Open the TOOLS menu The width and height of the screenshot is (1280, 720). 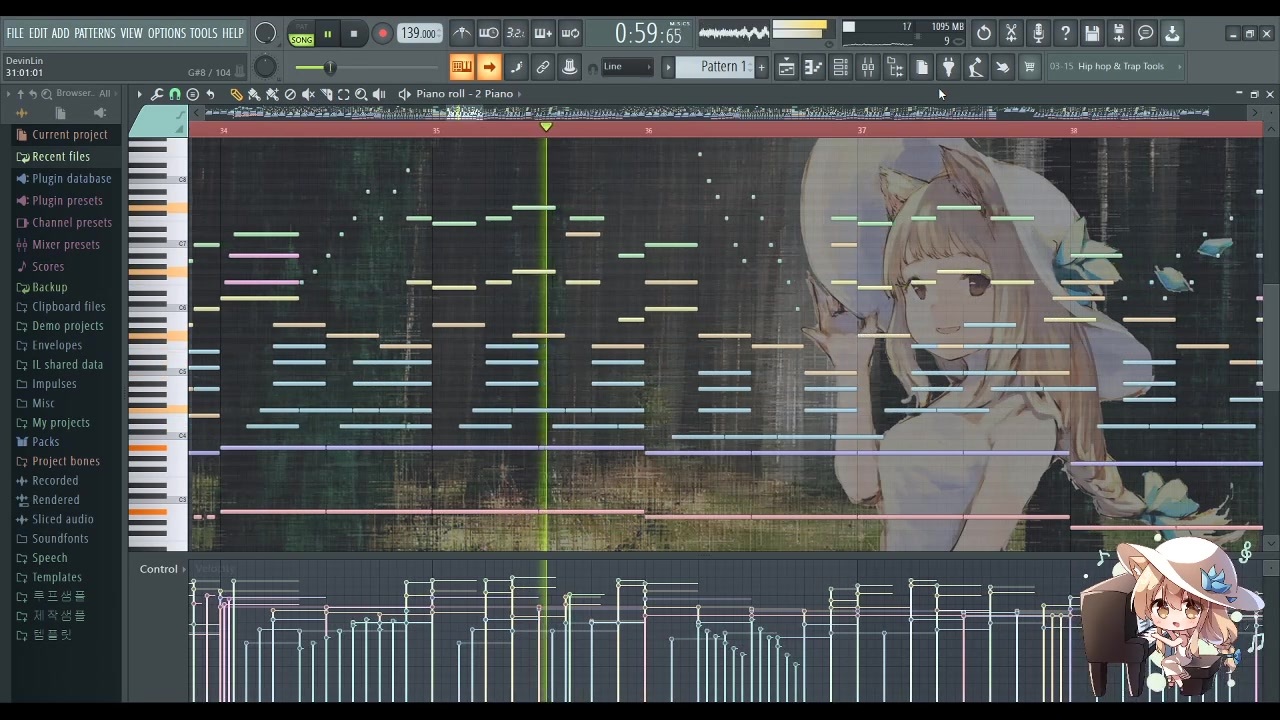[203, 33]
